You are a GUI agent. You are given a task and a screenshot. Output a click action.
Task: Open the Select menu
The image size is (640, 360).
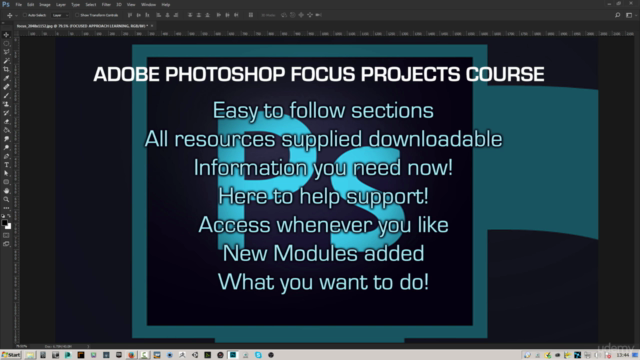(x=91, y=4)
